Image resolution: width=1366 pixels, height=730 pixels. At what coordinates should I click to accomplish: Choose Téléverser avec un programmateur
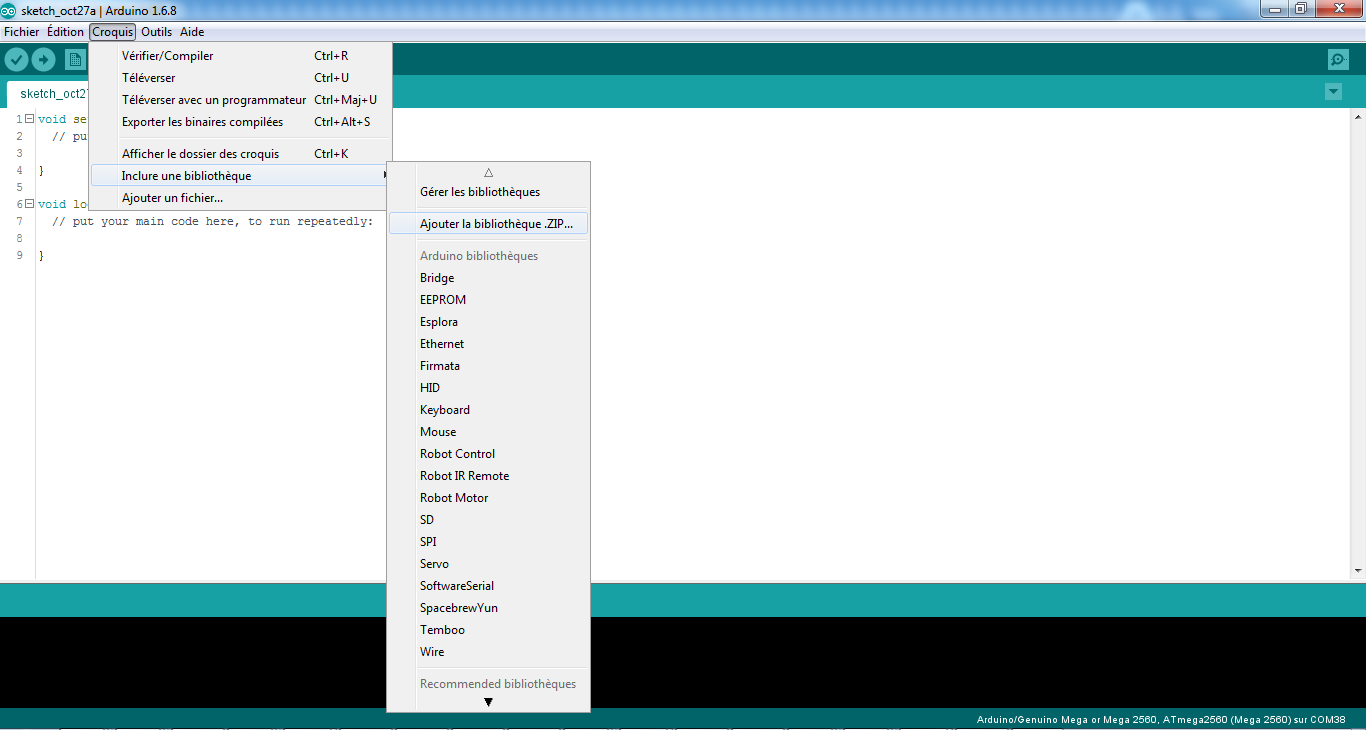pos(240,100)
